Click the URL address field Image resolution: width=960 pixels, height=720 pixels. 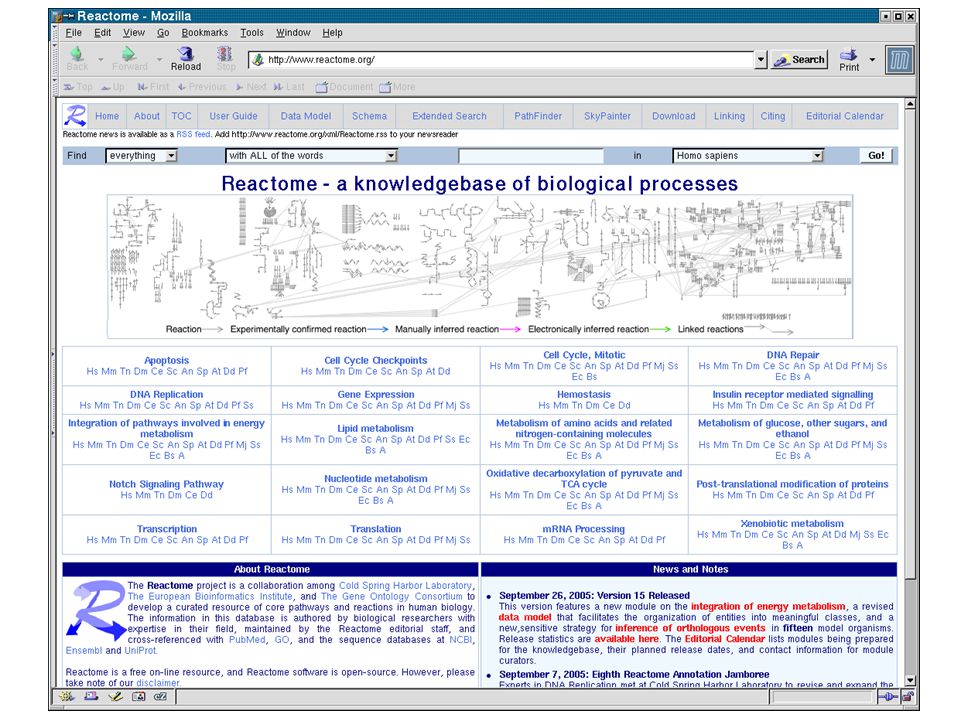pos(503,59)
